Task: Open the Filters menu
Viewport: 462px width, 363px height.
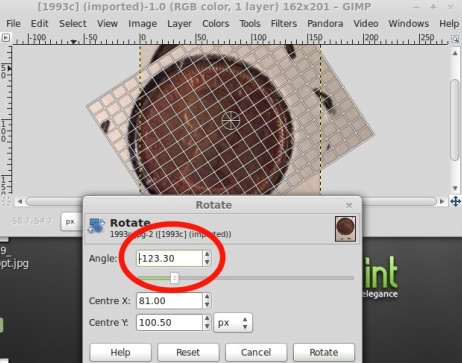Action: click(284, 24)
